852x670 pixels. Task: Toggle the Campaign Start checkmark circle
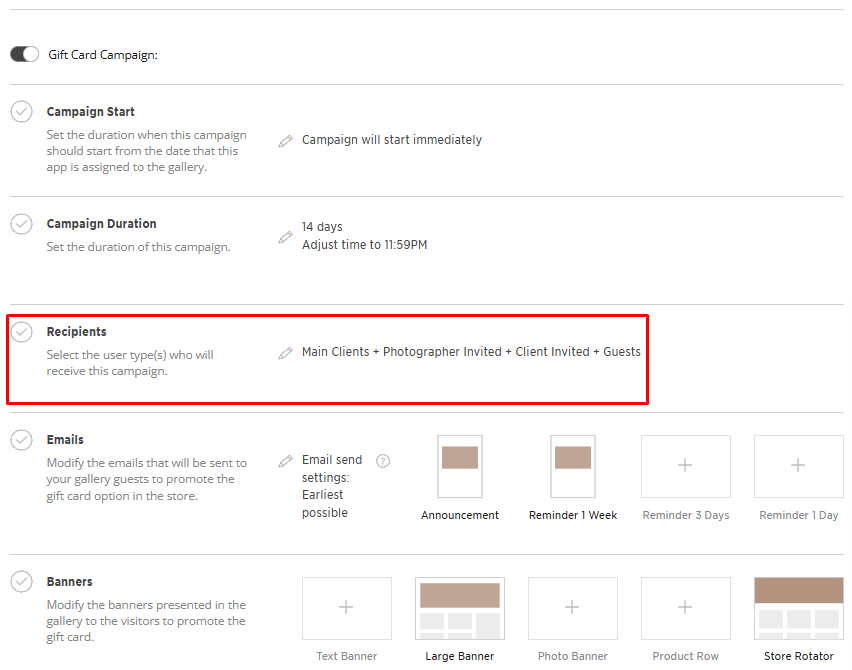[22, 112]
